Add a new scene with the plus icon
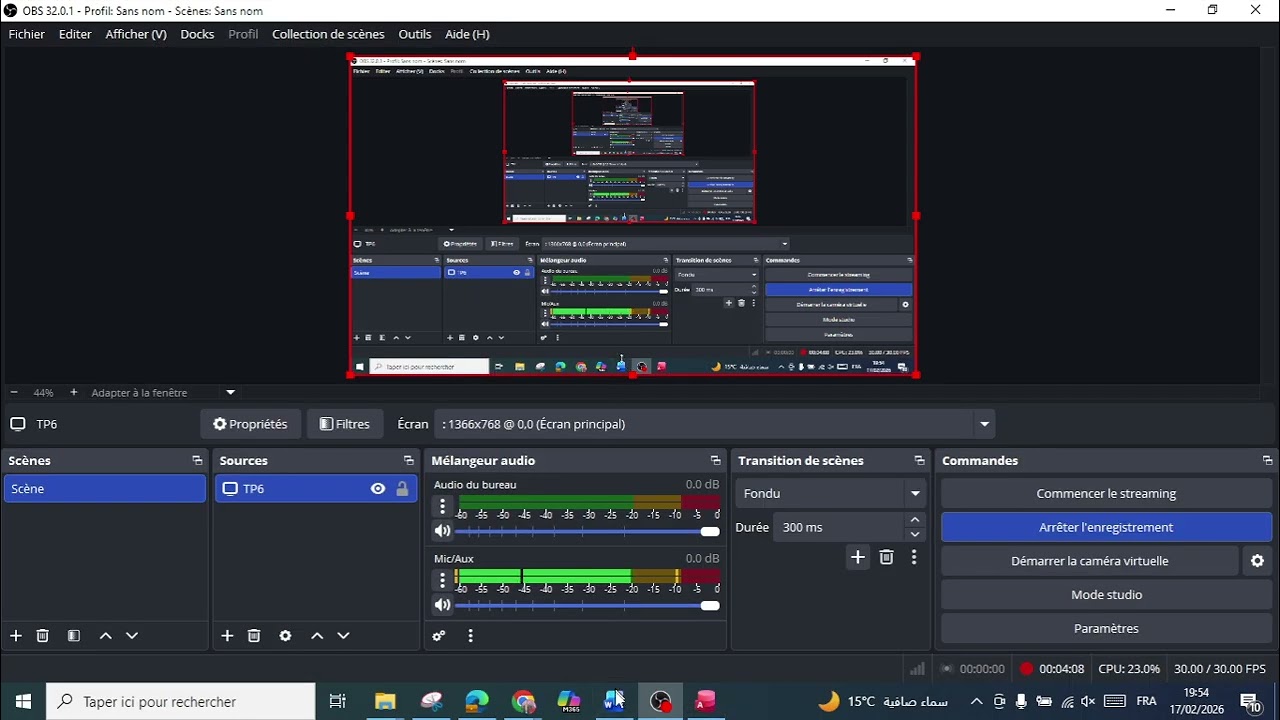The image size is (1280, 720). pos(16,636)
